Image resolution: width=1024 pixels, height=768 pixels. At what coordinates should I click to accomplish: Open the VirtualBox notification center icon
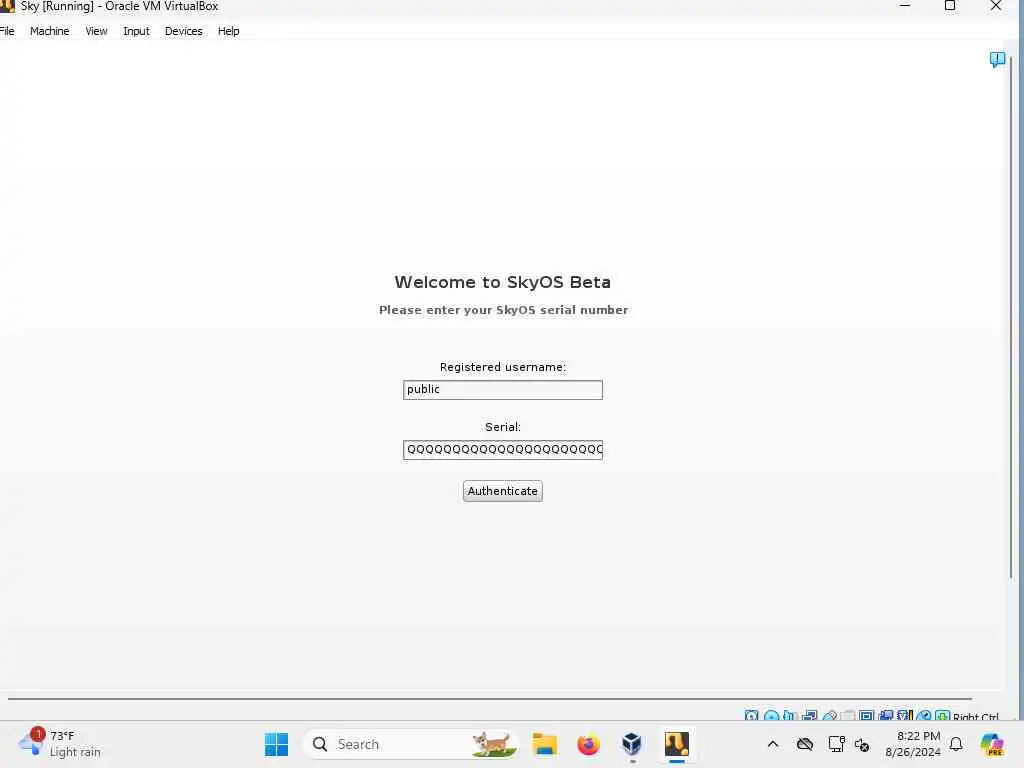(x=997, y=60)
